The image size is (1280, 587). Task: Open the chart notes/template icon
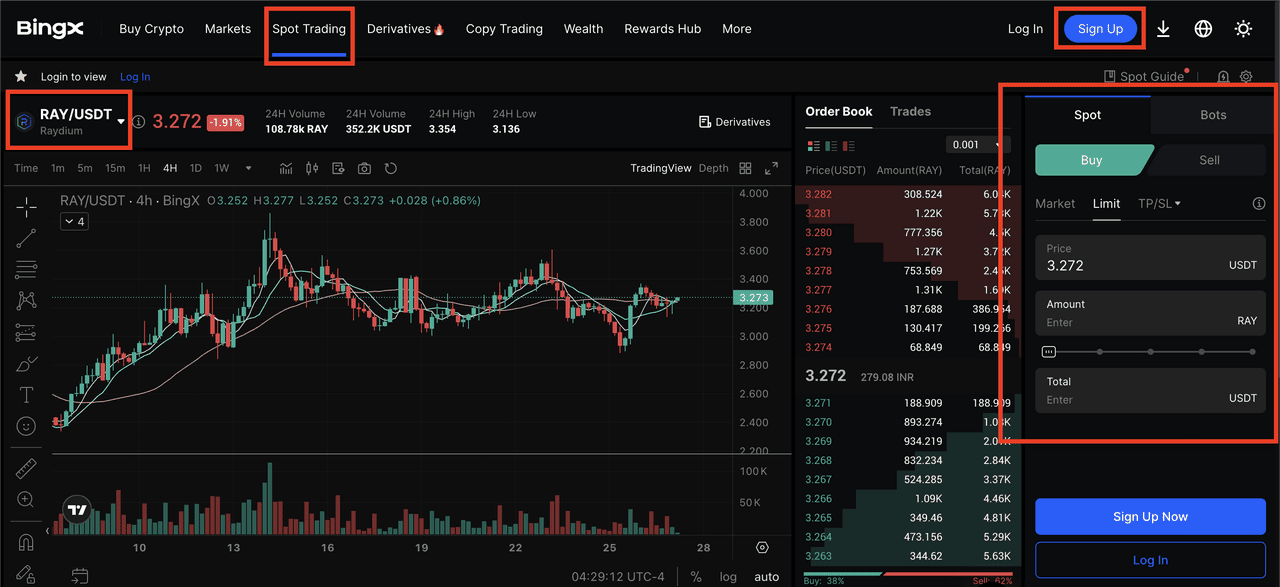coord(338,168)
